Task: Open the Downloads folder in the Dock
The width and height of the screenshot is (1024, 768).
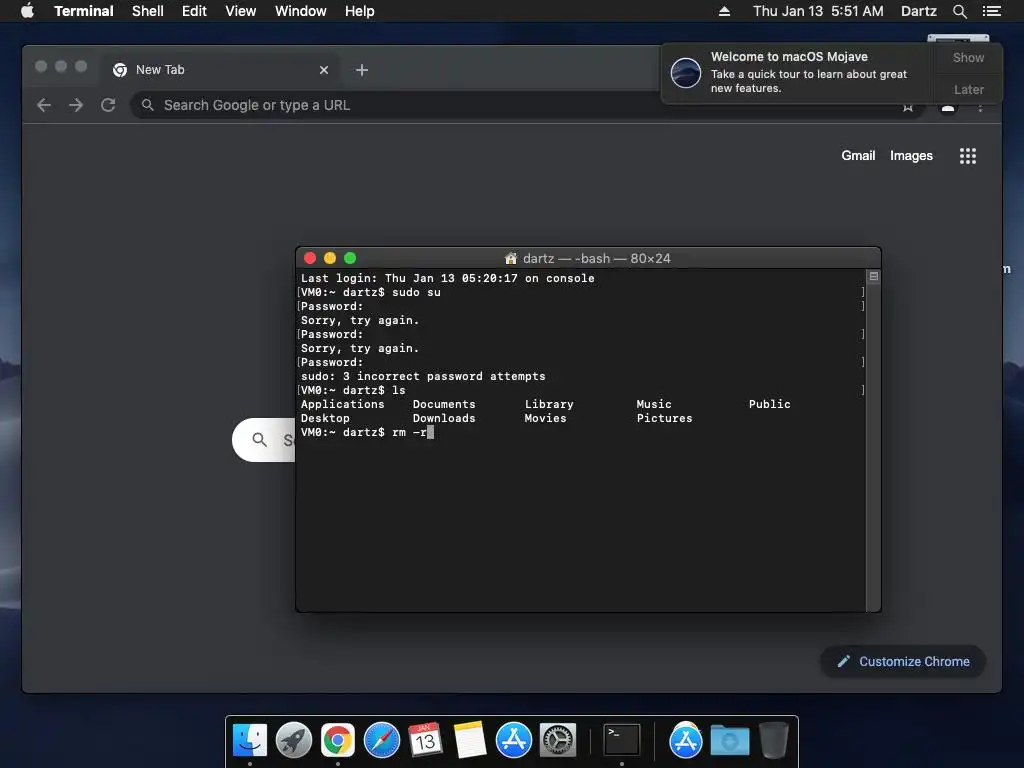Action: tap(729, 740)
